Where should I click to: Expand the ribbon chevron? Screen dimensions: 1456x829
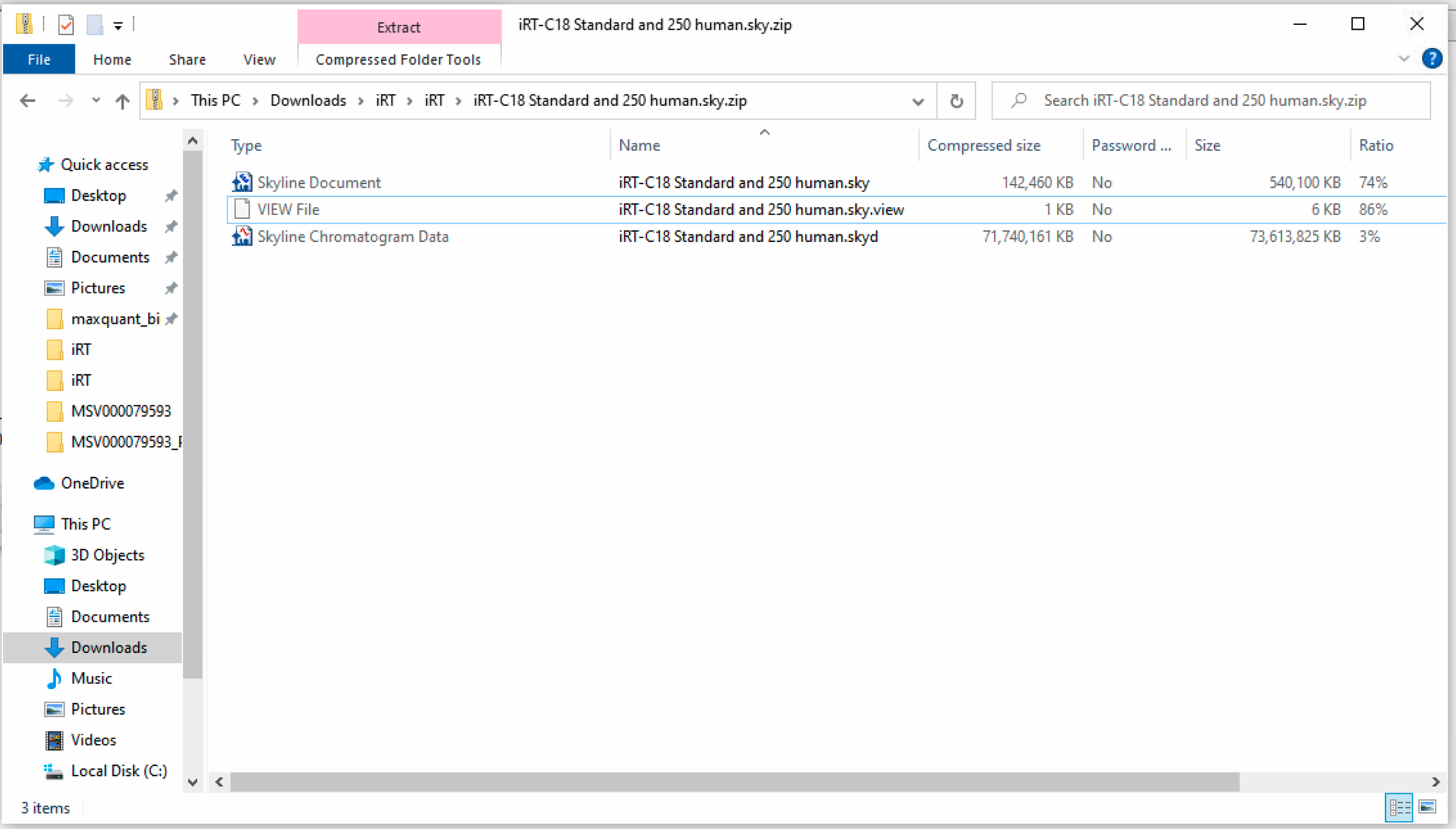tap(1404, 59)
